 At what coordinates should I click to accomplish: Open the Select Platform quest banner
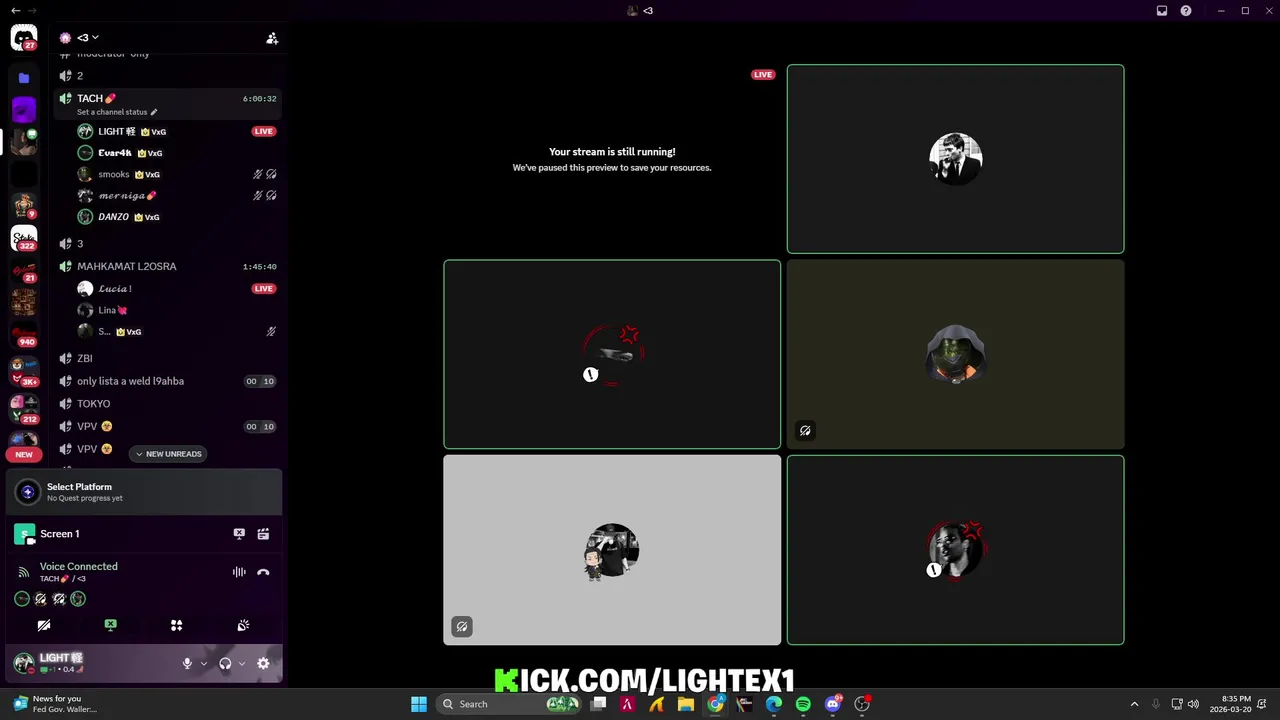[x=144, y=492]
